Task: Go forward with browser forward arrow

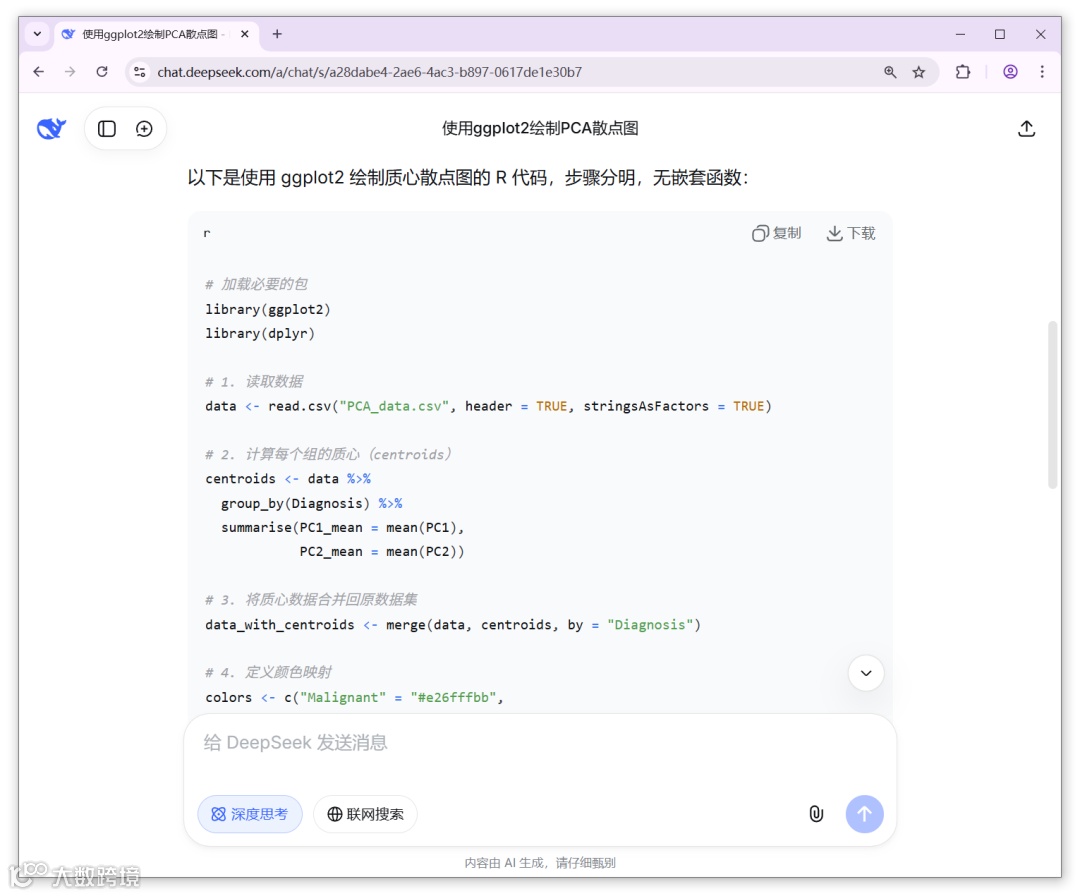Action: coord(70,72)
